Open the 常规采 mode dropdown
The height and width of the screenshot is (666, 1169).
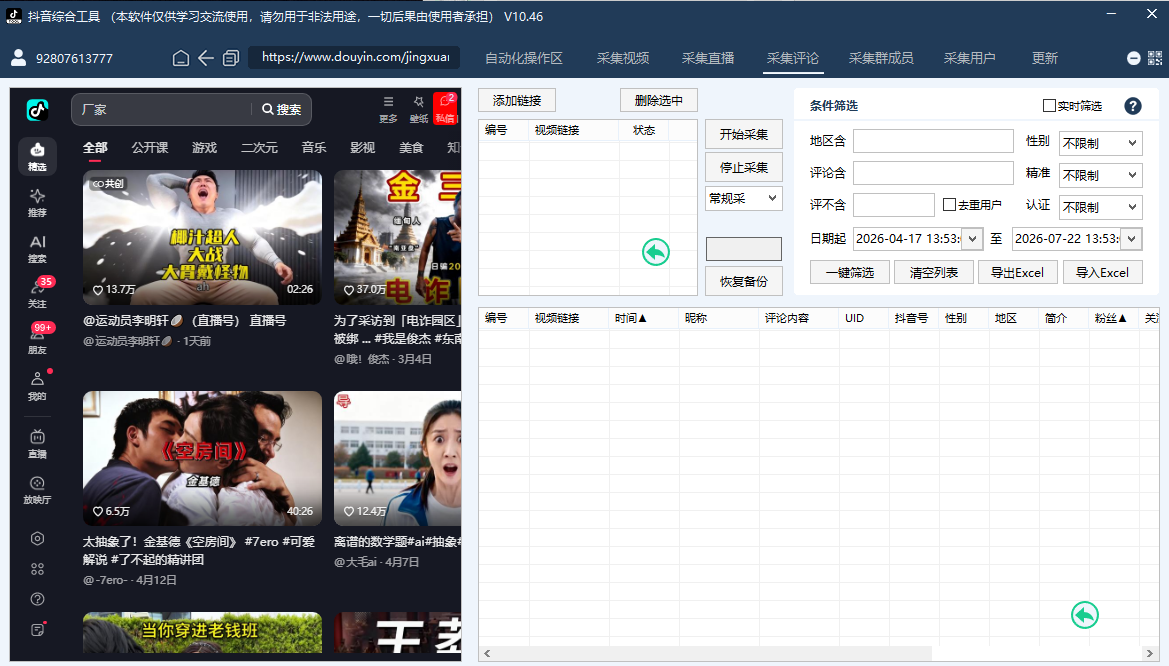(743, 198)
